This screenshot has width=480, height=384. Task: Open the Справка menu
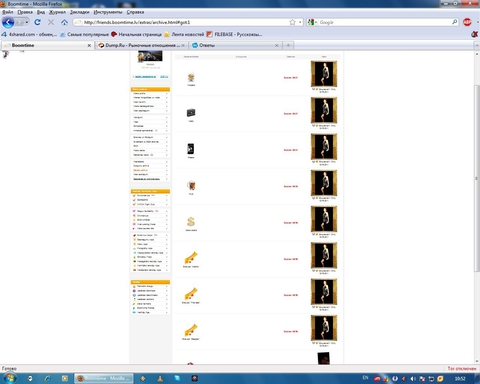point(135,12)
